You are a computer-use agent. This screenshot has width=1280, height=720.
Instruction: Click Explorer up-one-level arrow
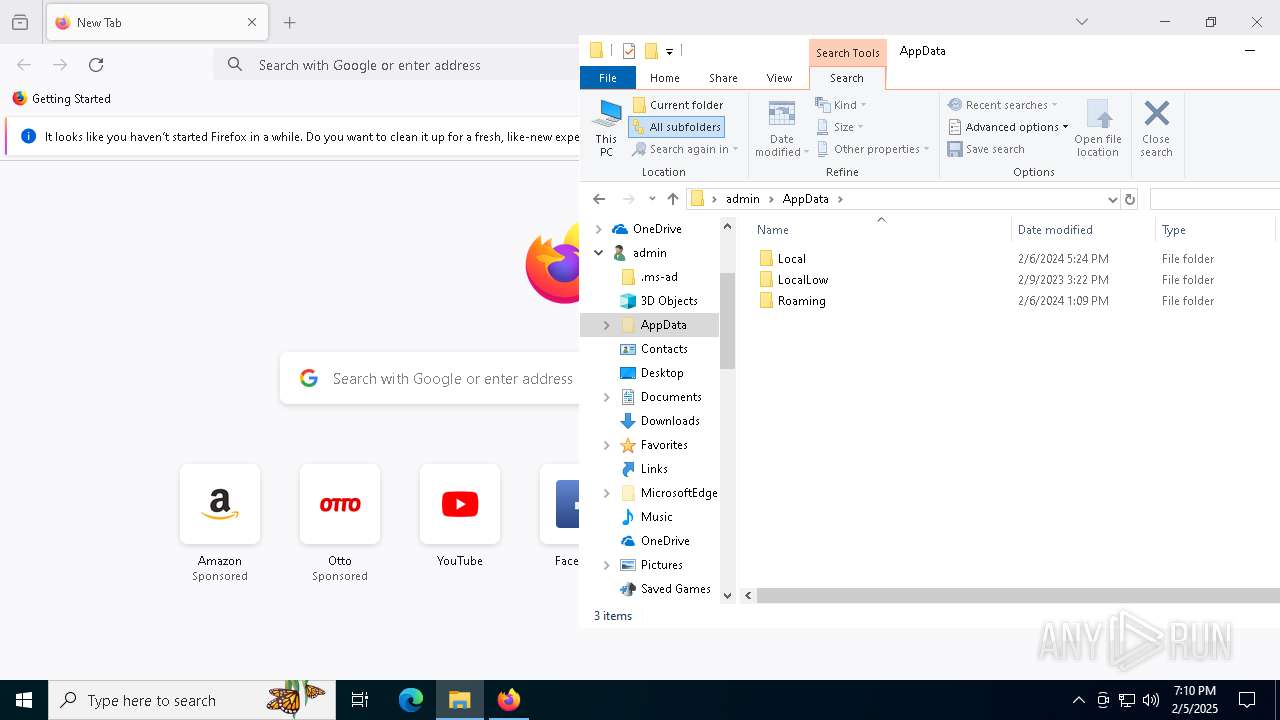tap(673, 199)
